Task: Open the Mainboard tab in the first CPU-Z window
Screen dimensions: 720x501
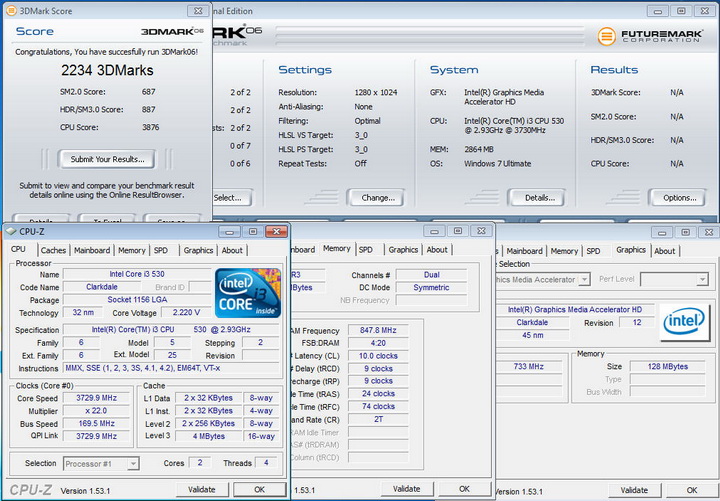Action: [92, 250]
